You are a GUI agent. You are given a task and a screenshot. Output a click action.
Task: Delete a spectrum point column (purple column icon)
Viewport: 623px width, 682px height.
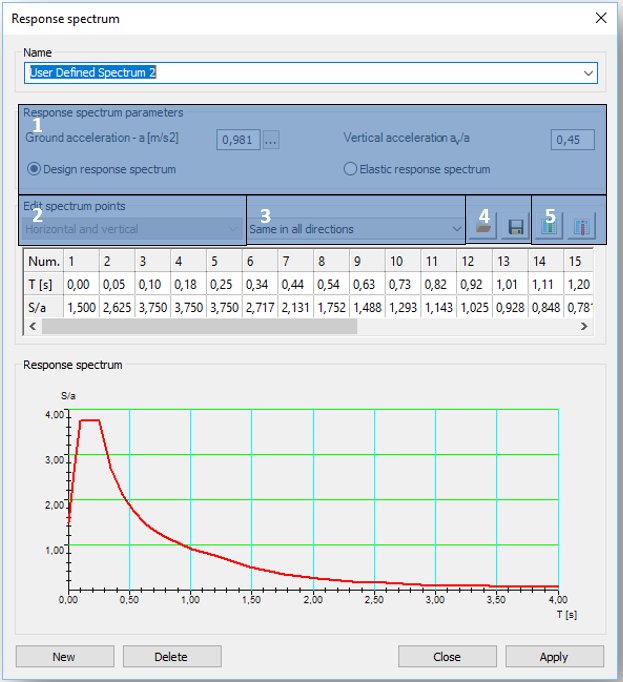pos(582,227)
